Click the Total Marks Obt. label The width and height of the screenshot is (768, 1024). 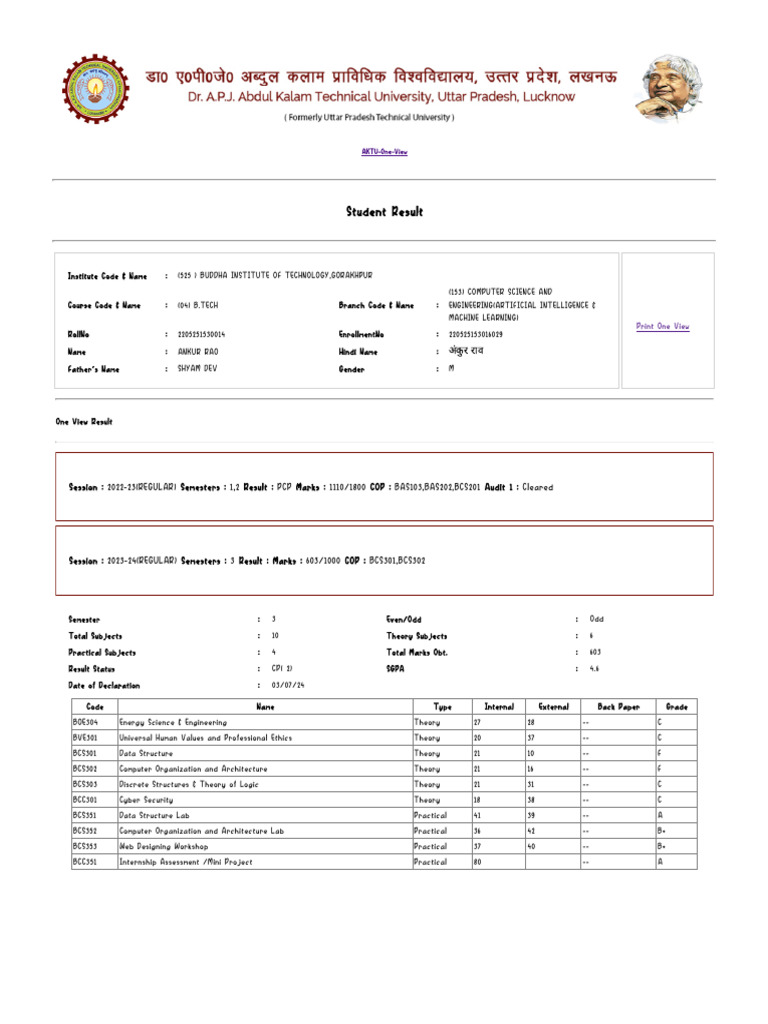417,652
